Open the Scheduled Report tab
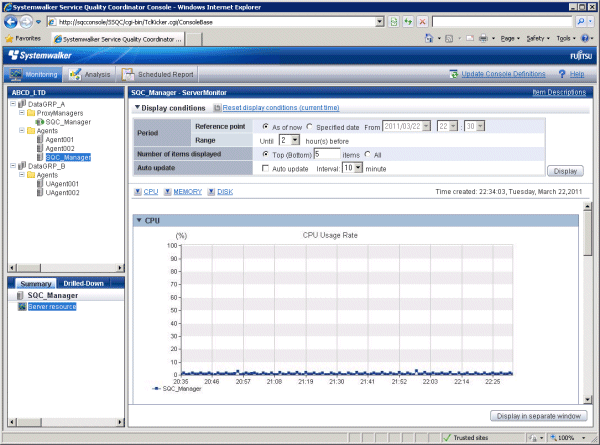The width and height of the screenshot is (600, 445). (158, 74)
